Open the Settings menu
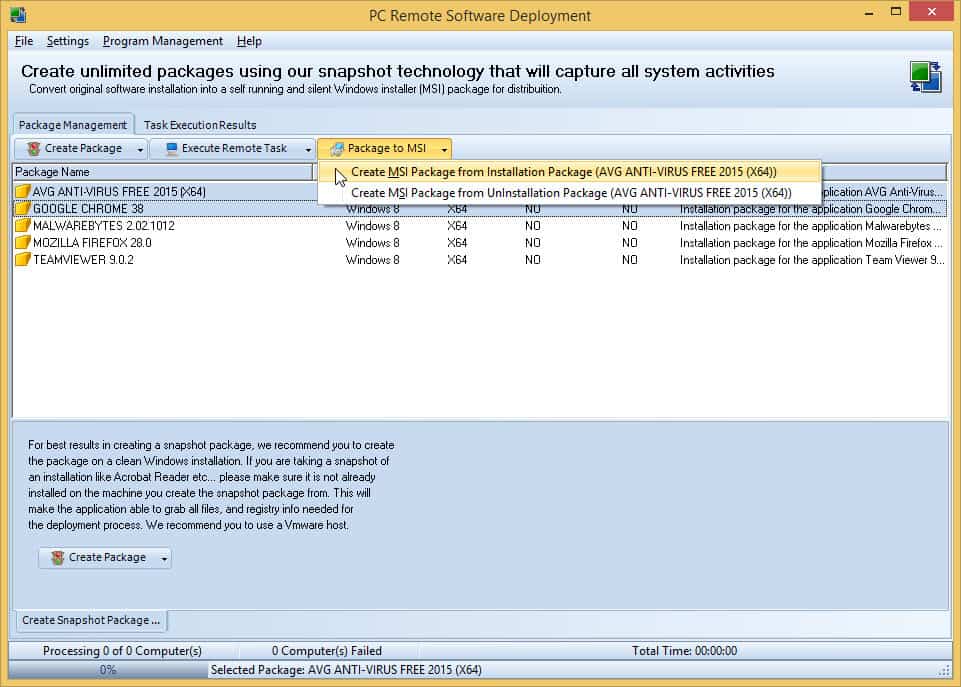 [x=68, y=41]
